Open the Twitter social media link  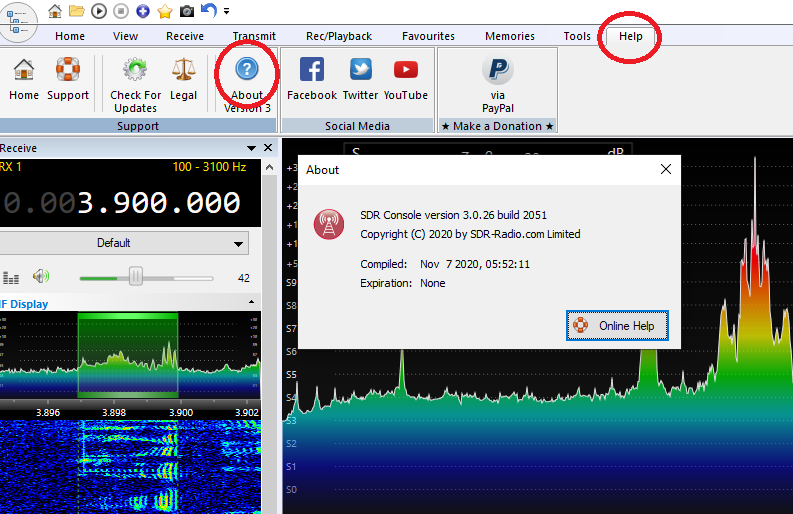click(360, 70)
